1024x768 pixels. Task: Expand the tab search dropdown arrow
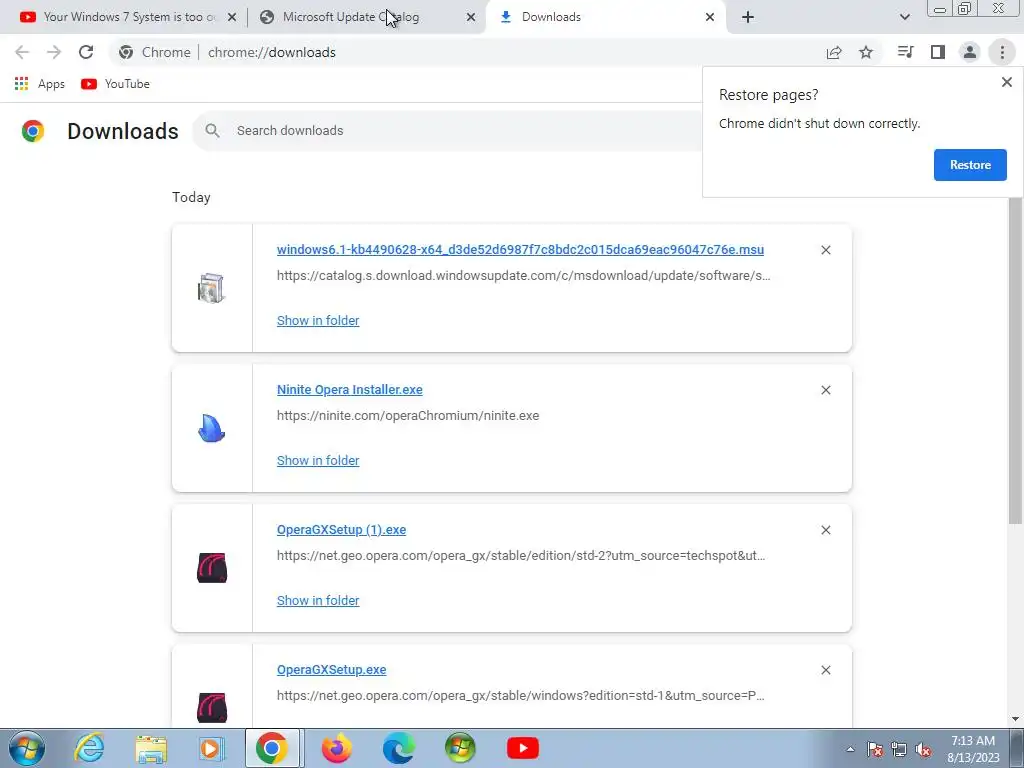tap(904, 18)
